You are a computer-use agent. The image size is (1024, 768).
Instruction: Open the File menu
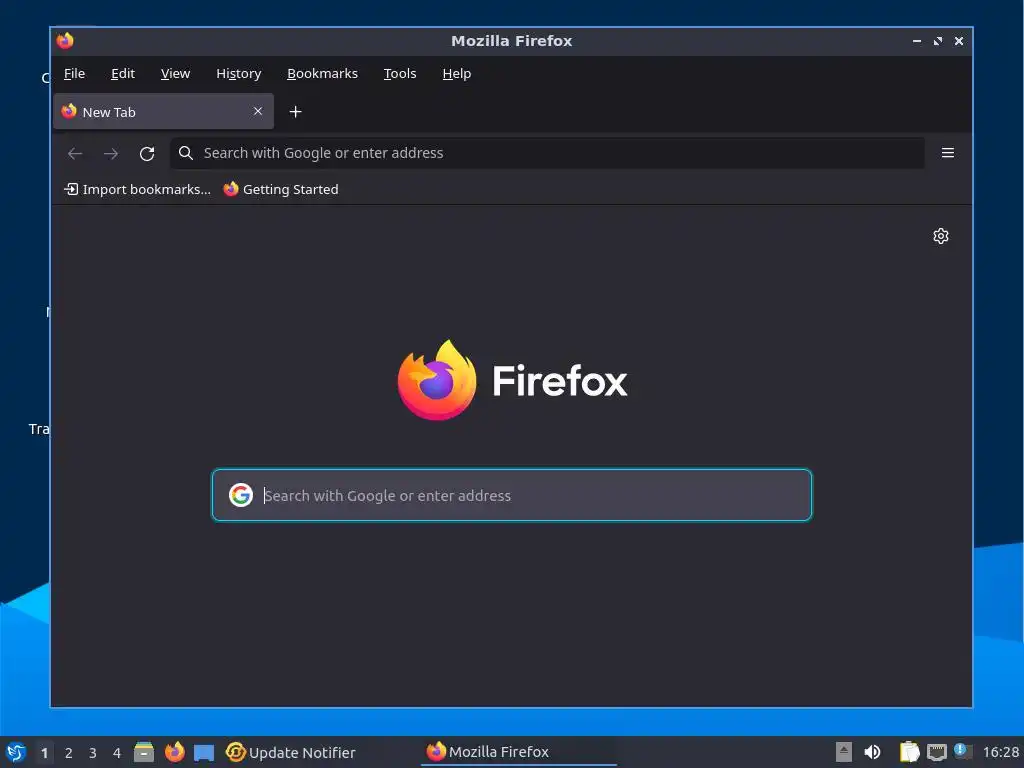[x=74, y=74]
